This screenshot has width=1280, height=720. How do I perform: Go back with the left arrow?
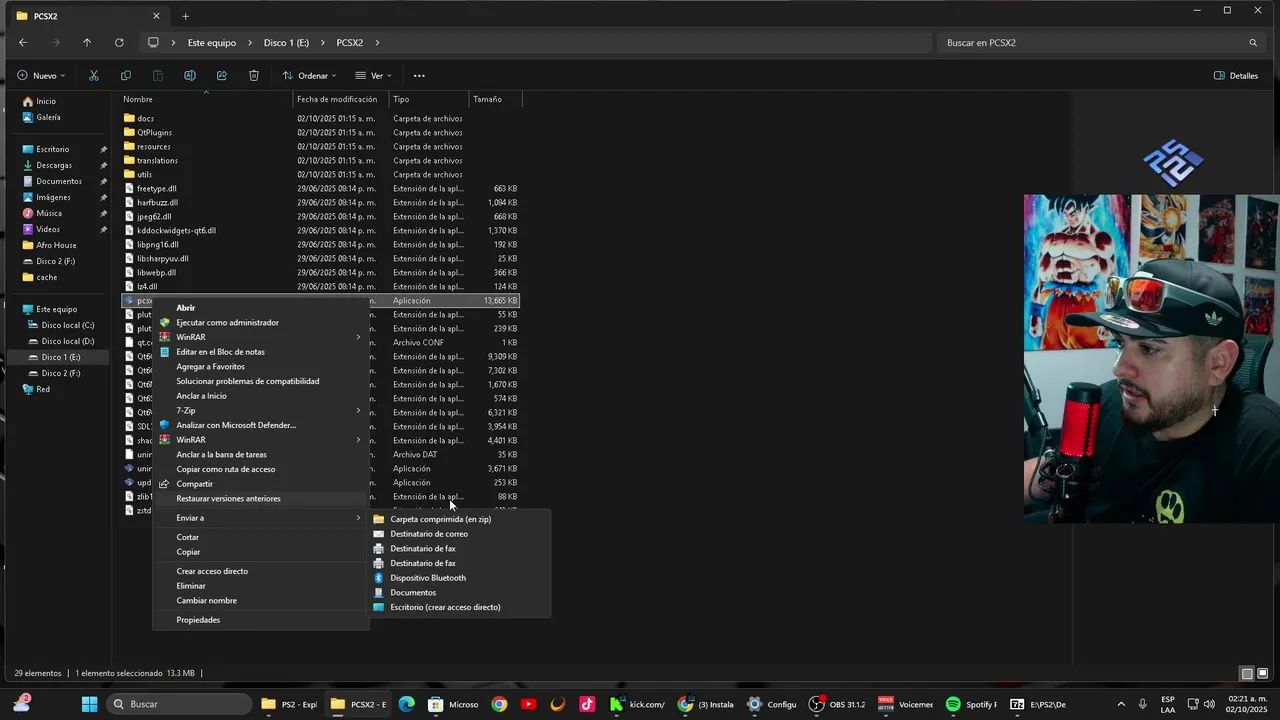[23, 43]
